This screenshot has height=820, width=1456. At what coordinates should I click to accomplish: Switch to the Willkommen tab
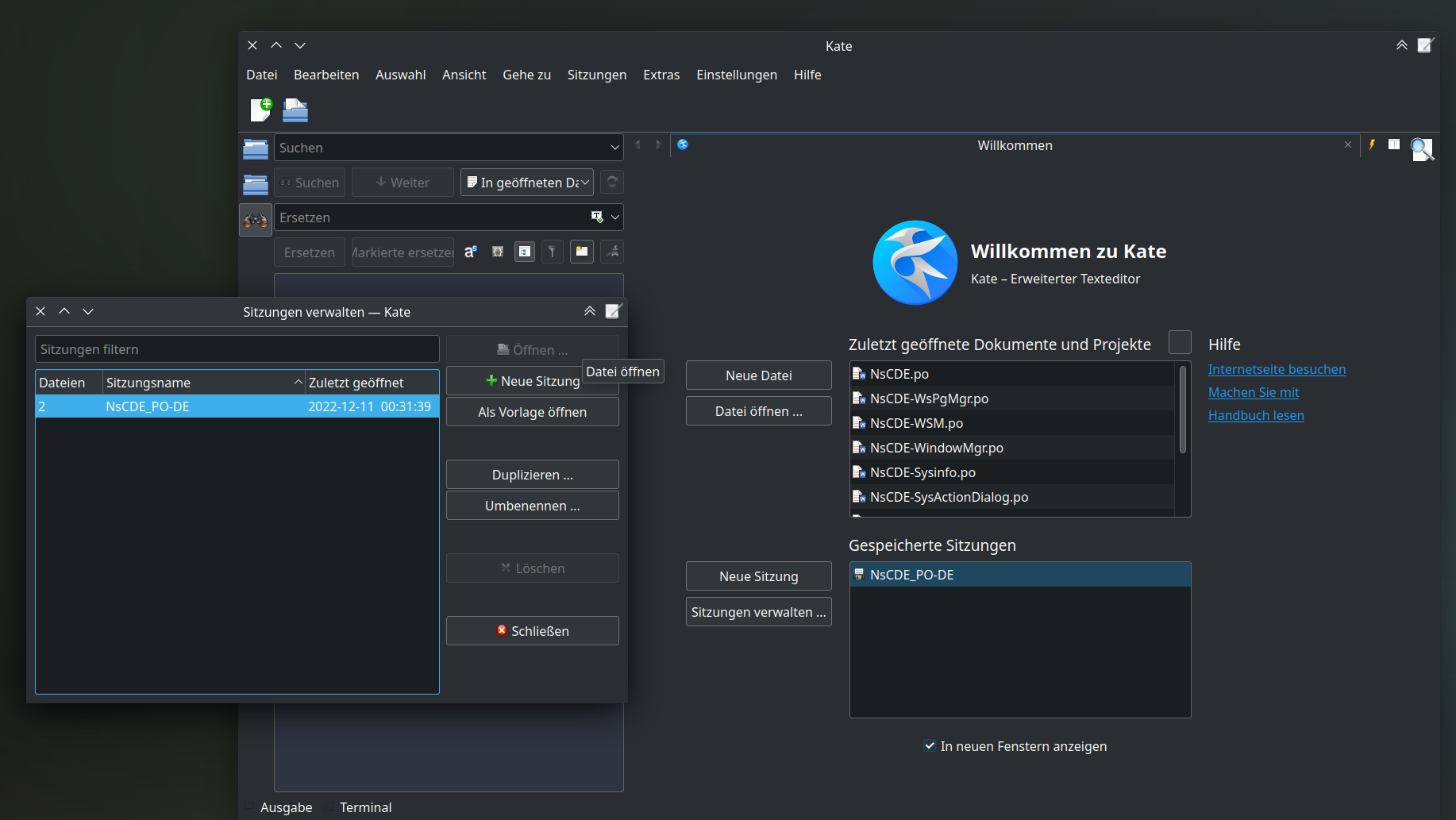pos(1015,145)
